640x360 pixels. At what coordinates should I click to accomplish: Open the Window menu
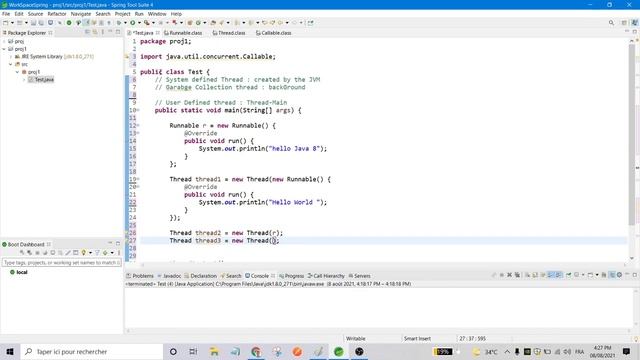157,14
